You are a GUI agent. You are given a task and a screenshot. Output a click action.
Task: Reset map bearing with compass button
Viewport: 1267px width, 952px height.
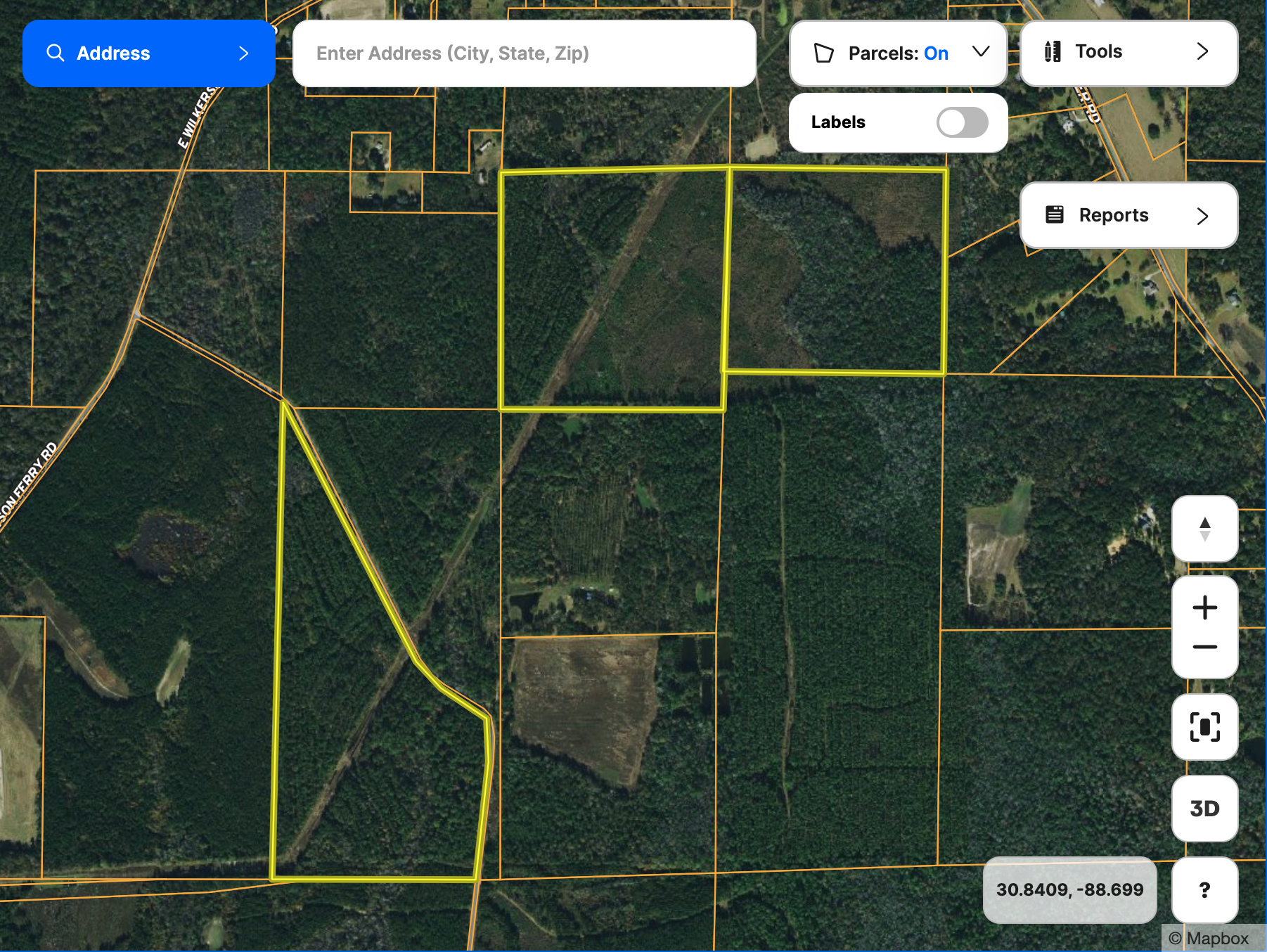pos(1204,529)
